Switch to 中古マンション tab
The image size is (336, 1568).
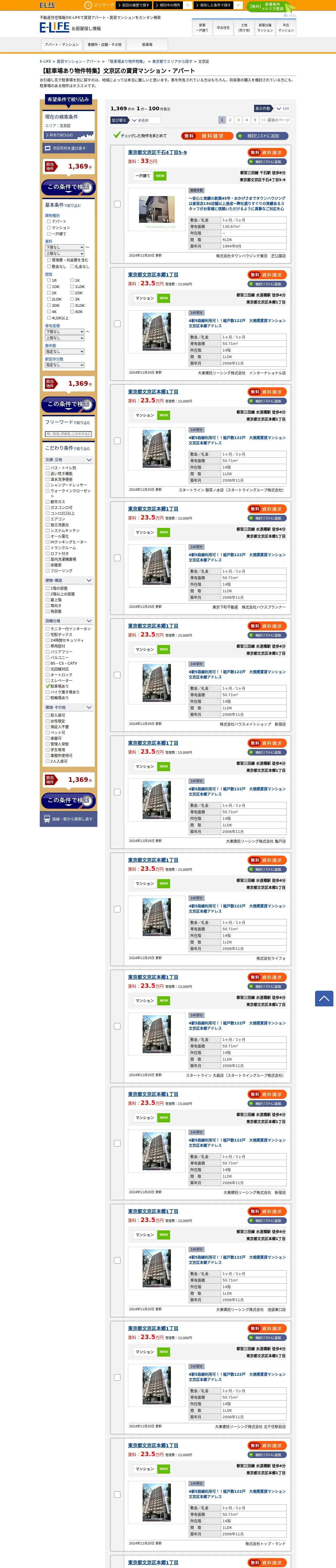[286, 27]
